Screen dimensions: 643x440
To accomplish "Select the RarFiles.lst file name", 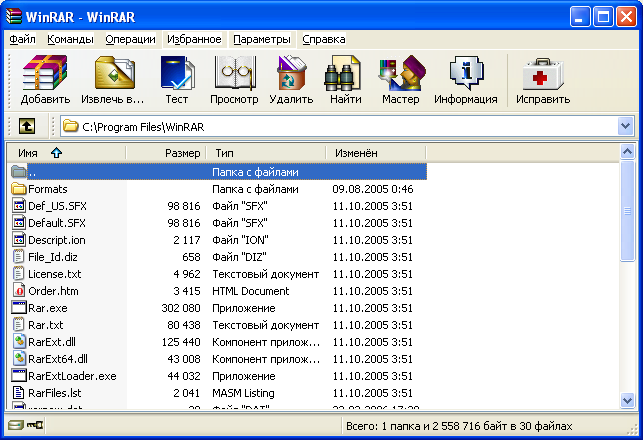I will tap(55, 393).
